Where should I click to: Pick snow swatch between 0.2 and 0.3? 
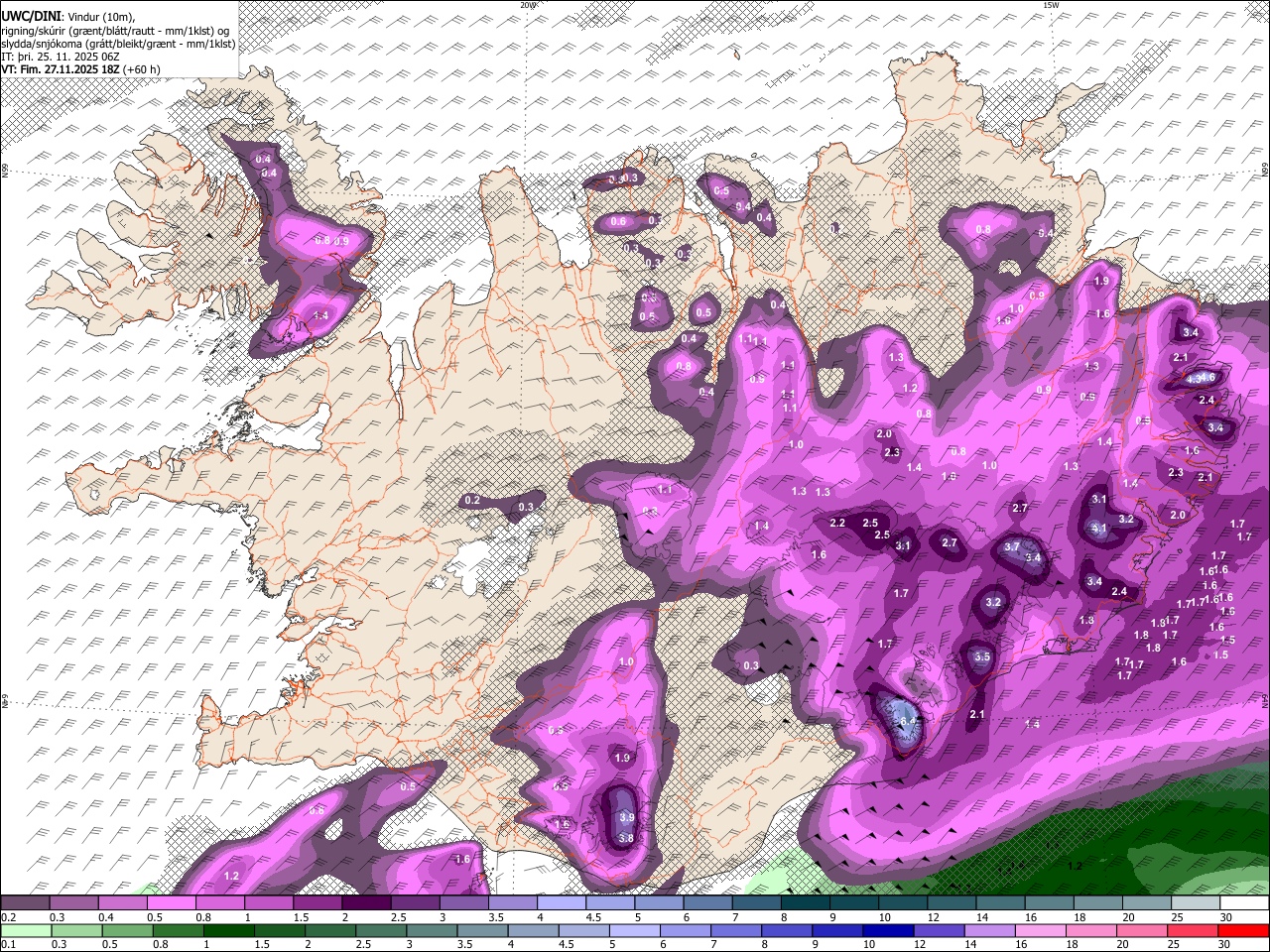pos(25,903)
